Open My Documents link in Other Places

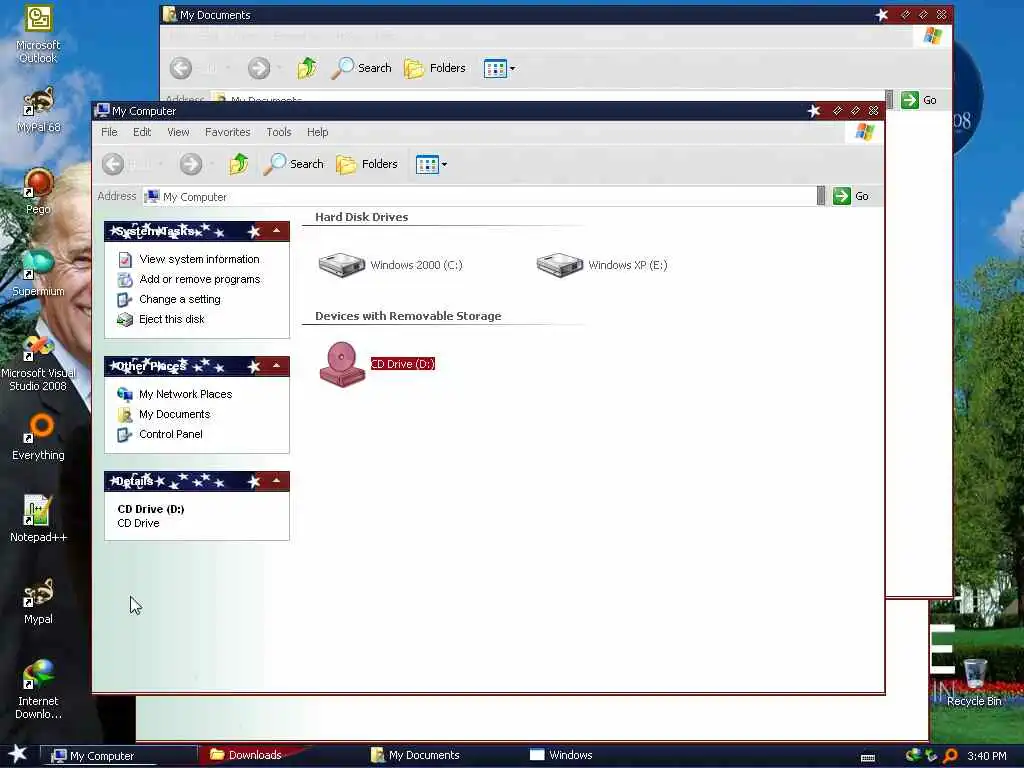coord(174,414)
